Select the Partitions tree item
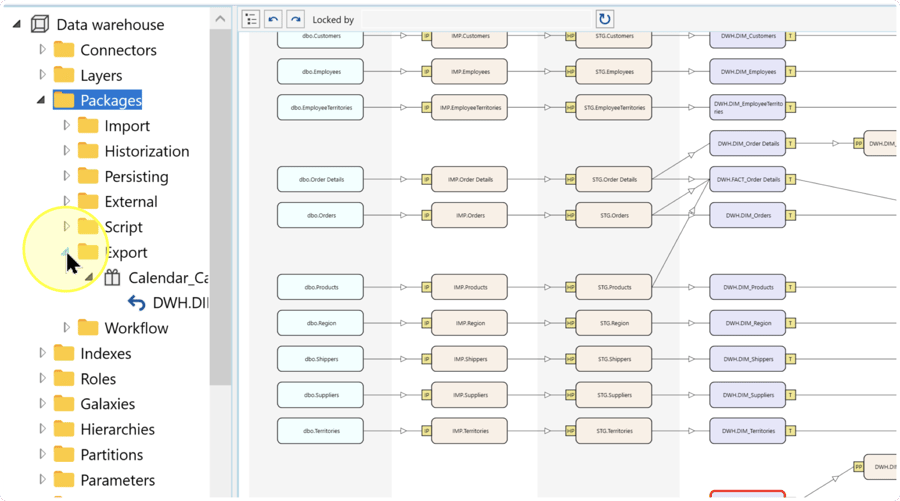Screen dimensions: 900x501 click(x=112, y=455)
